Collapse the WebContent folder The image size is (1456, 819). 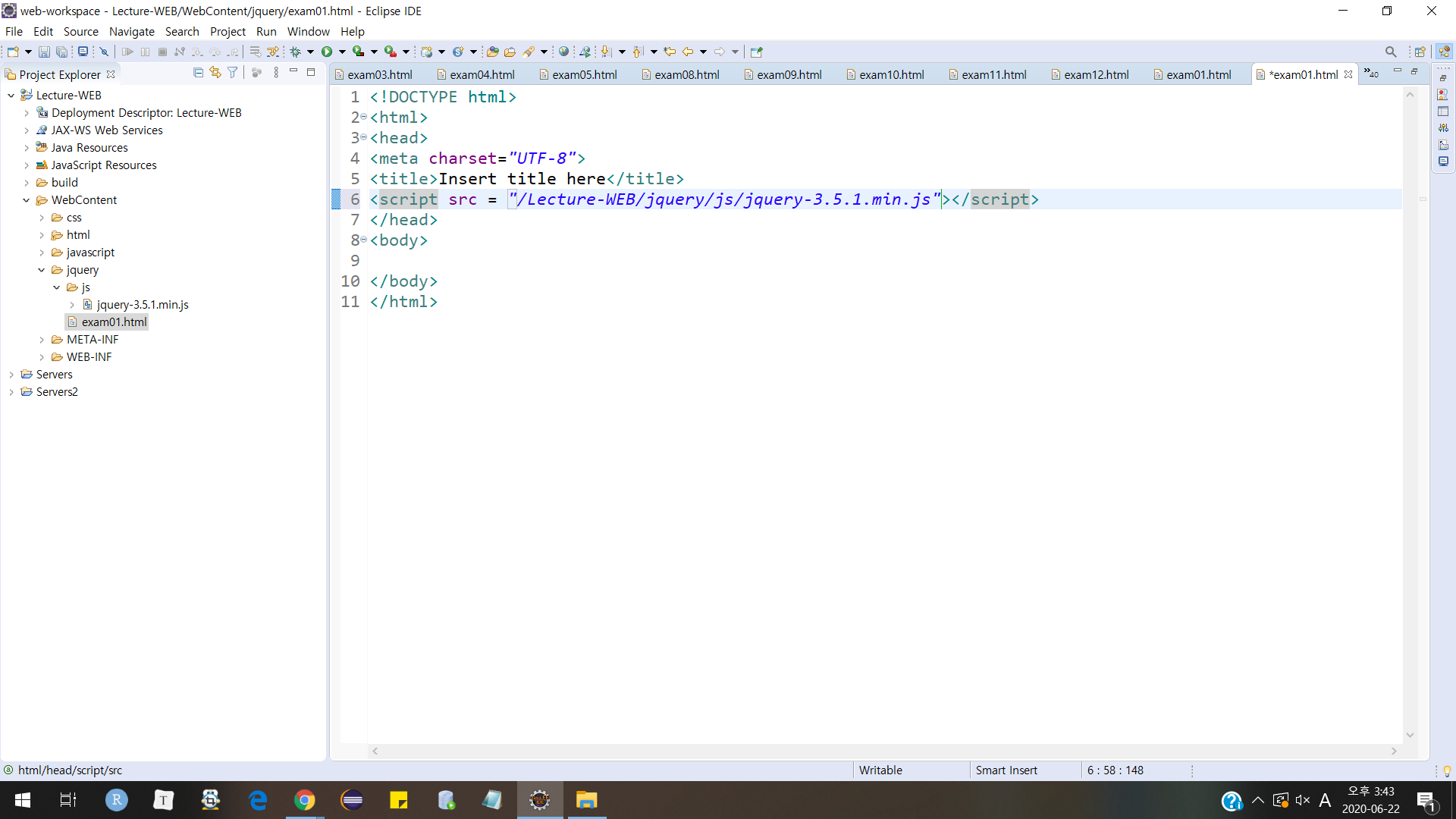27,200
